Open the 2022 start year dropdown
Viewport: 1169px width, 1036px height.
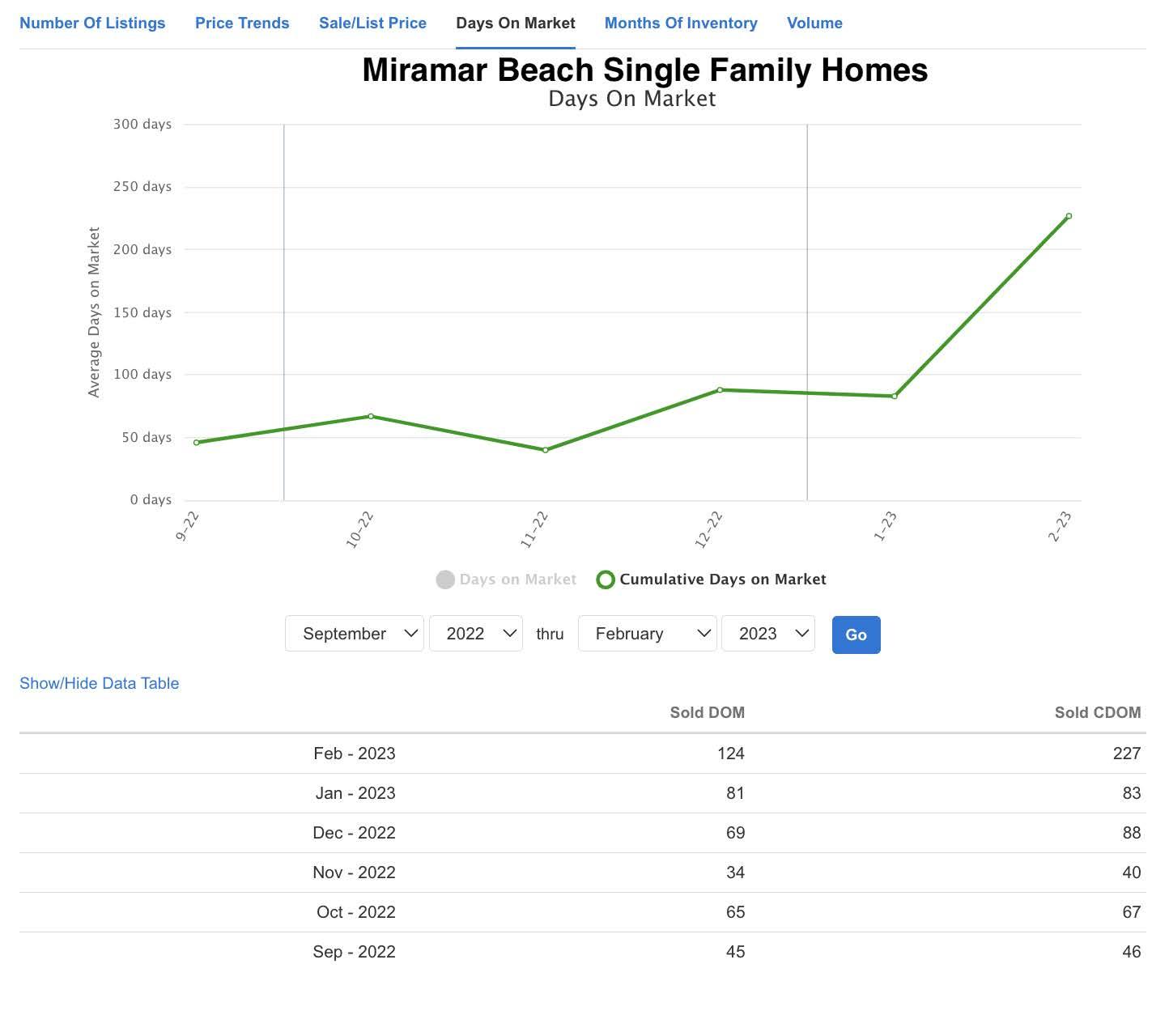click(x=476, y=634)
